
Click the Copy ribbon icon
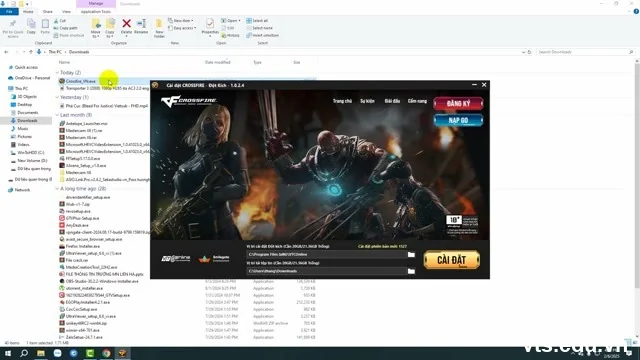31,27
